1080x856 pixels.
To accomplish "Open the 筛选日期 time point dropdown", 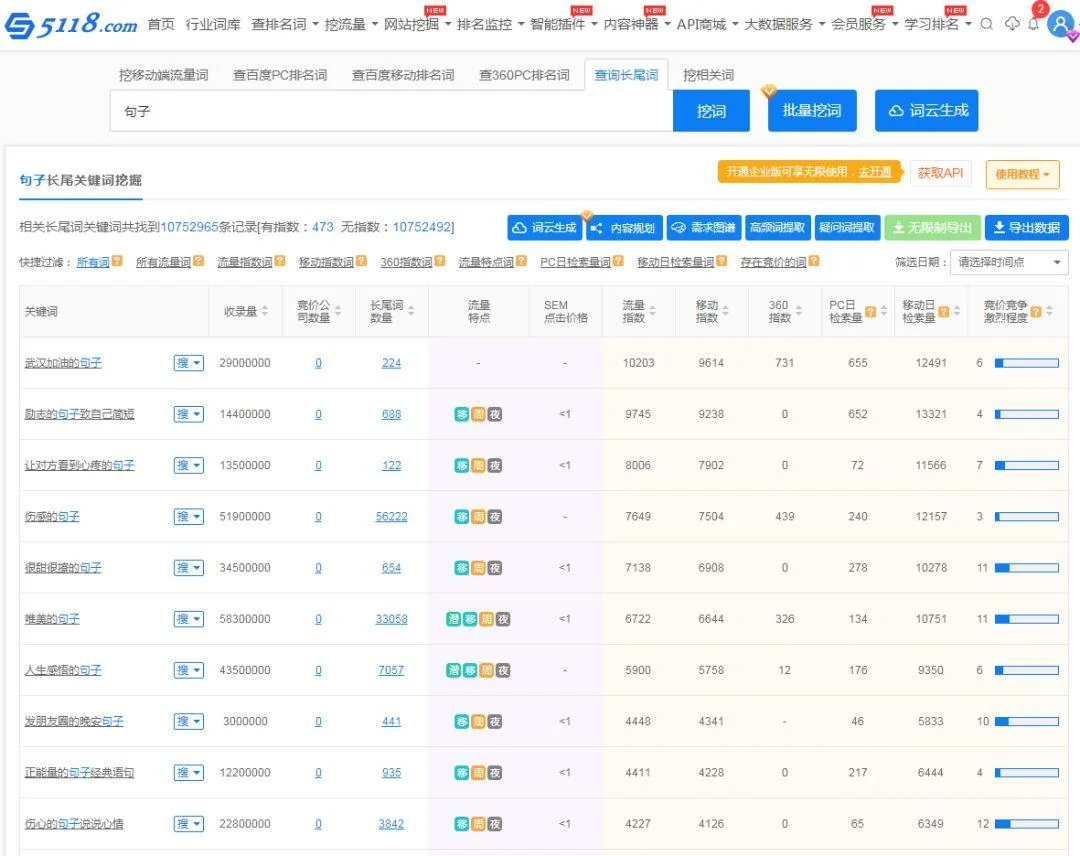I will (1009, 262).
